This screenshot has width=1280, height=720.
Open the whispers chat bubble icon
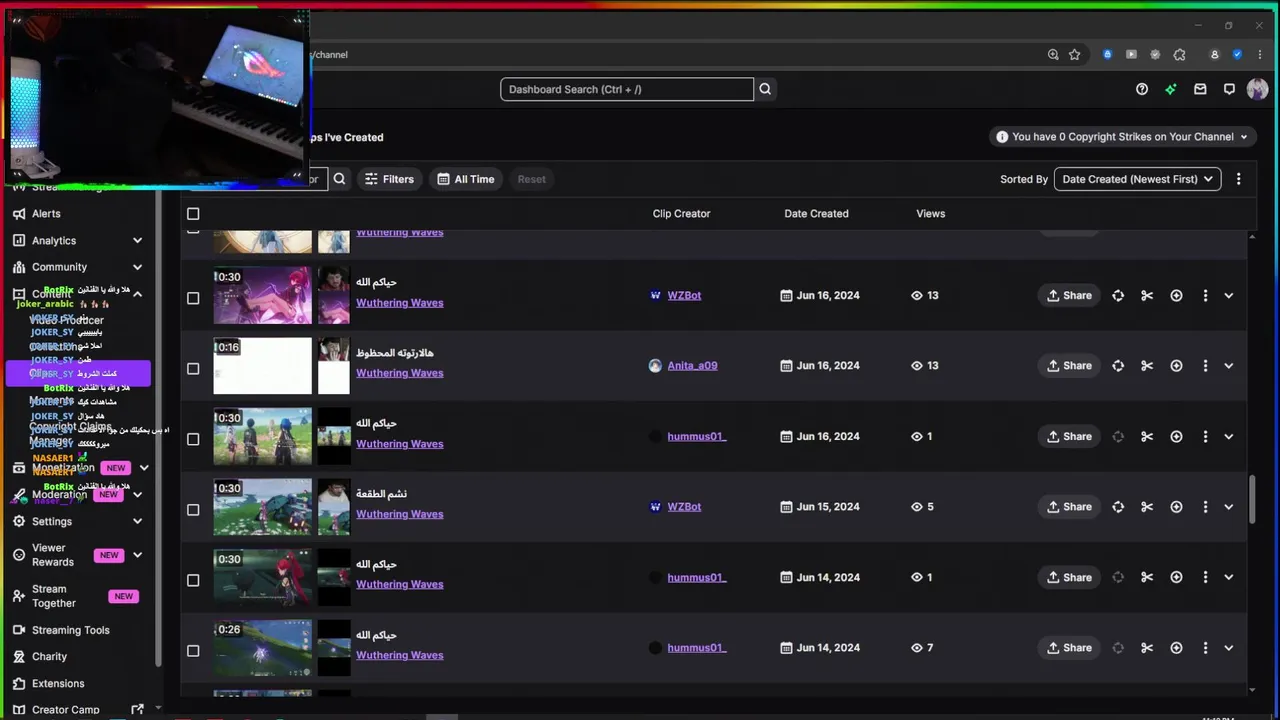(x=1229, y=89)
